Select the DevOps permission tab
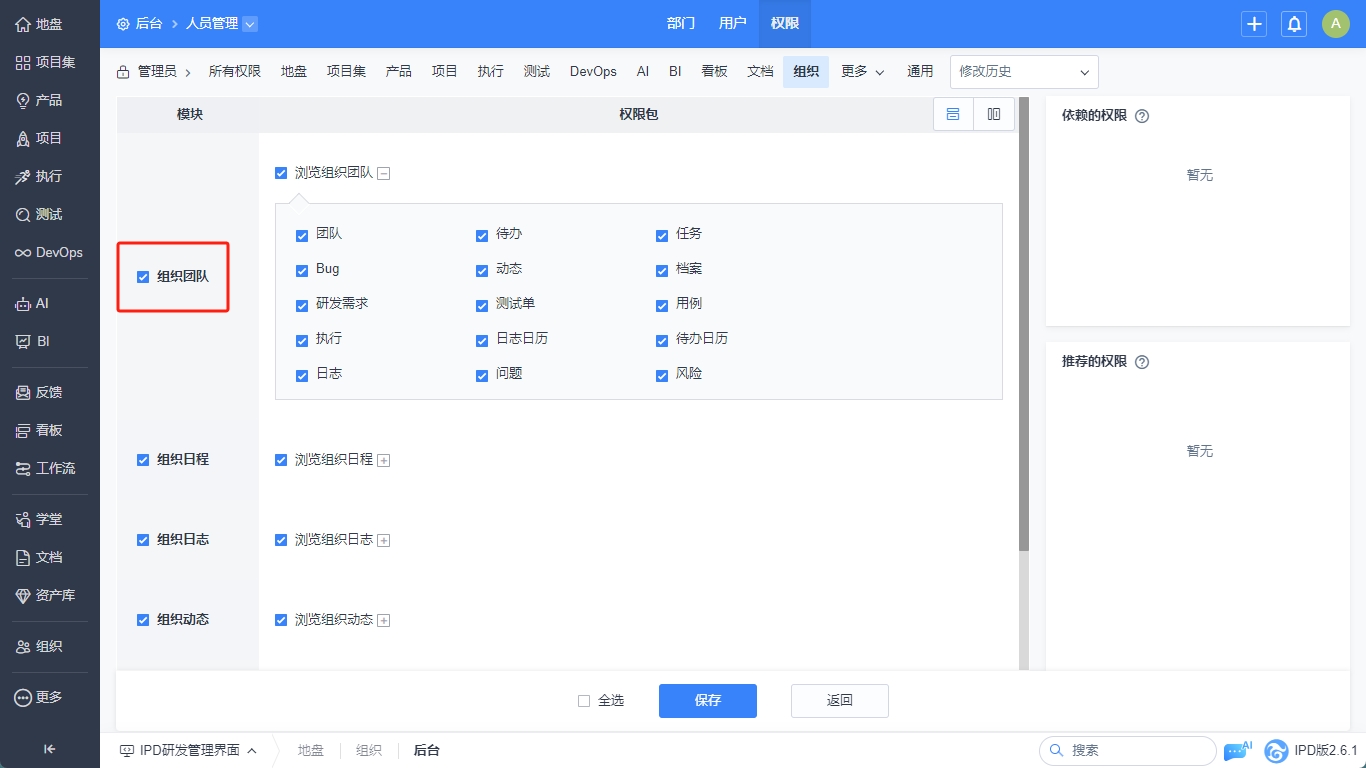 click(593, 72)
